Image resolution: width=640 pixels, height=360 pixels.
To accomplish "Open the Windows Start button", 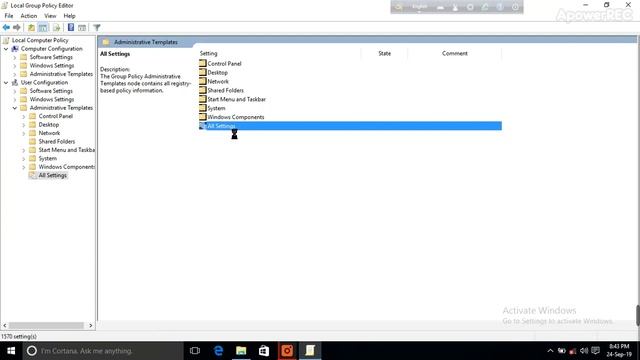I will tap(11, 351).
